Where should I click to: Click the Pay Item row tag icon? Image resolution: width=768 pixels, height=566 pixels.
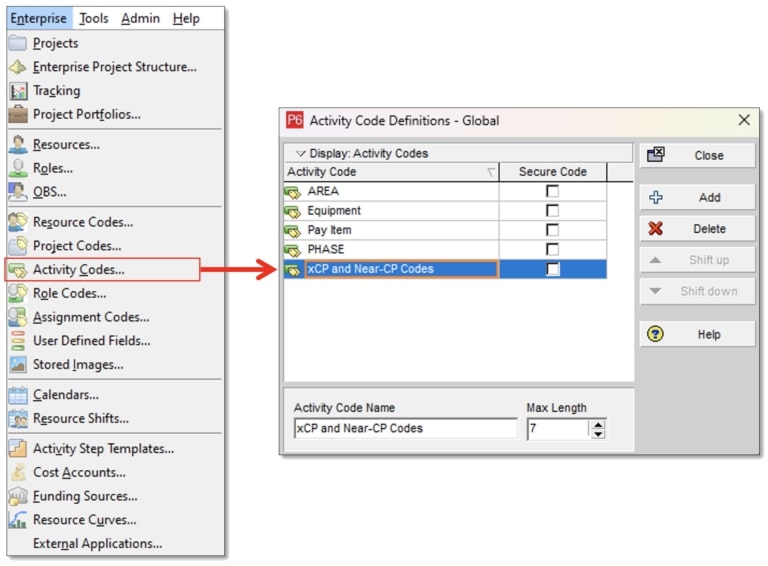point(293,231)
